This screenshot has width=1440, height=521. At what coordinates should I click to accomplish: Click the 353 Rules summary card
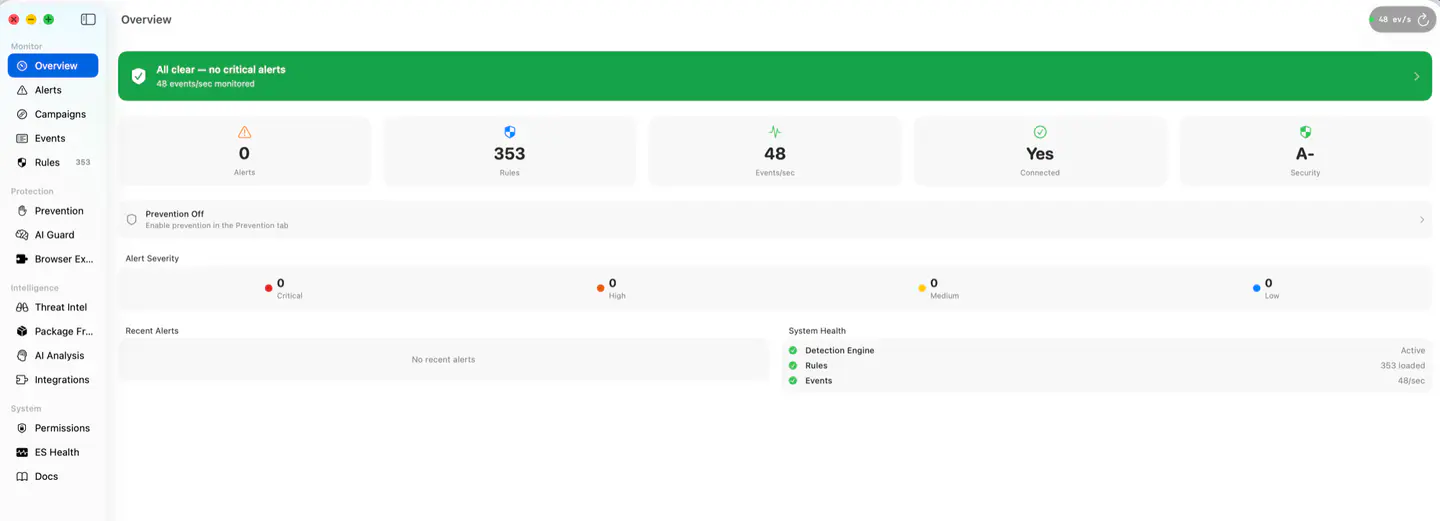point(510,151)
